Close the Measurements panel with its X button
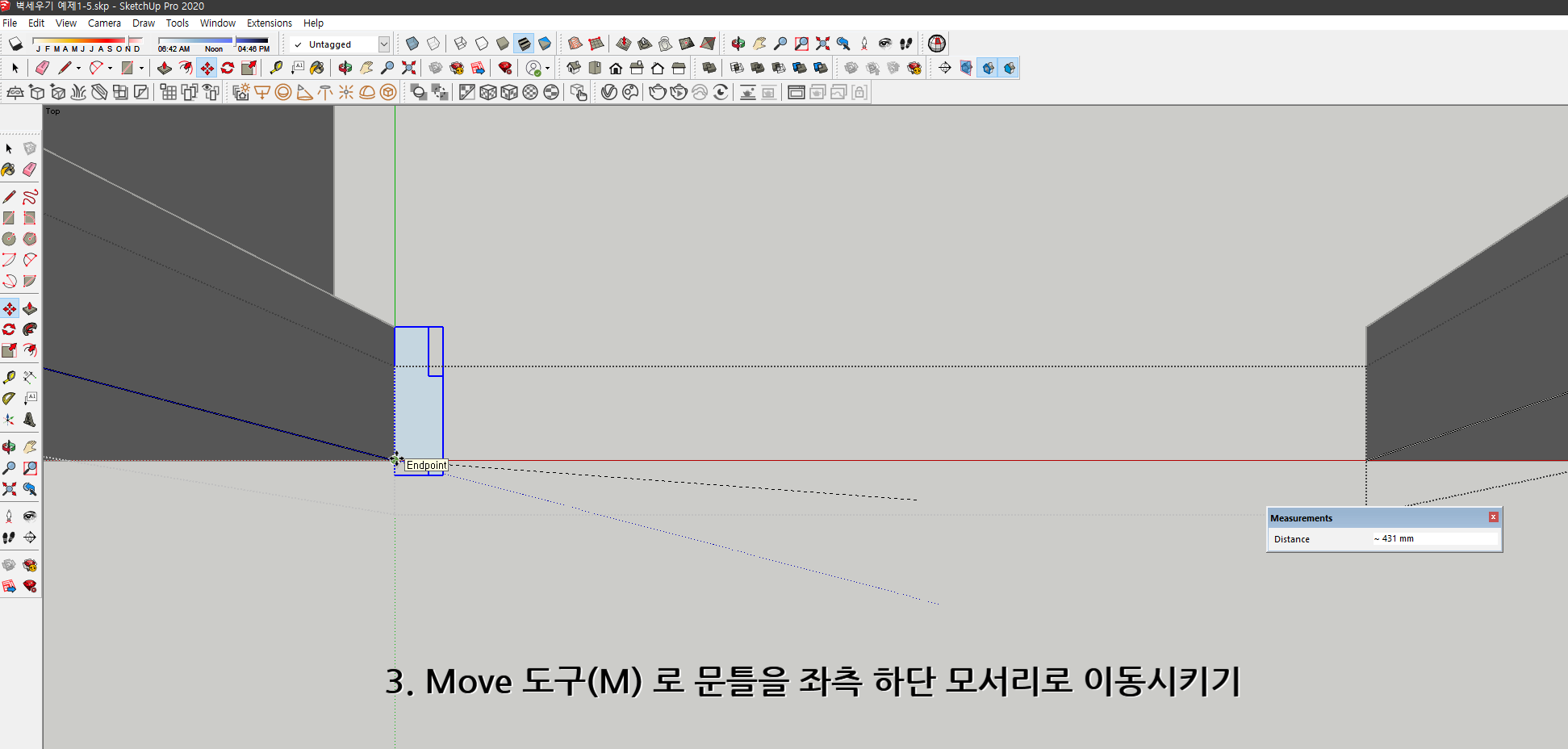Viewport: 1568px width, 749px height. point(1493,517)
